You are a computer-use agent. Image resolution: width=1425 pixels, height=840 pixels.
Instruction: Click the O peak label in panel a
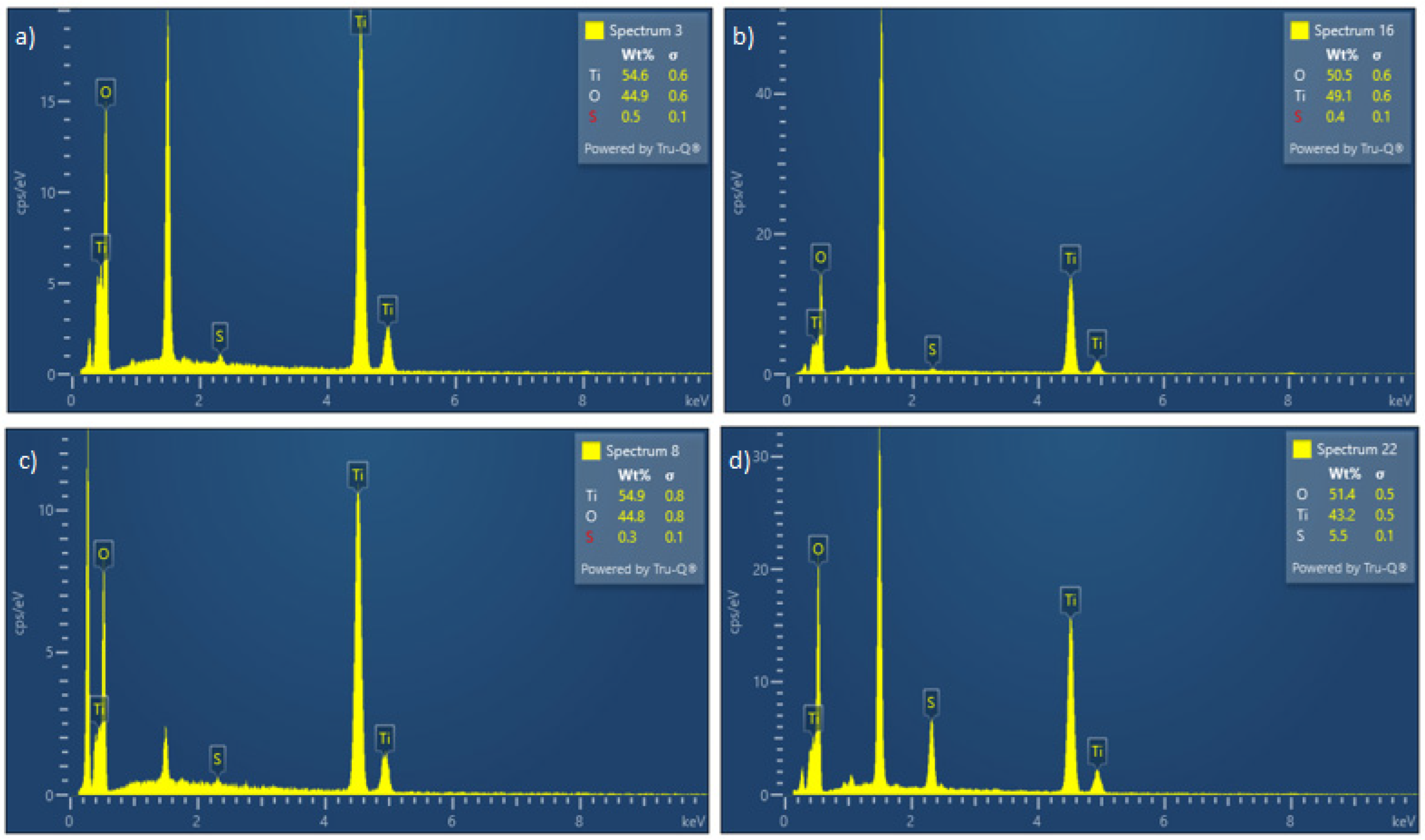pos(105,92)
